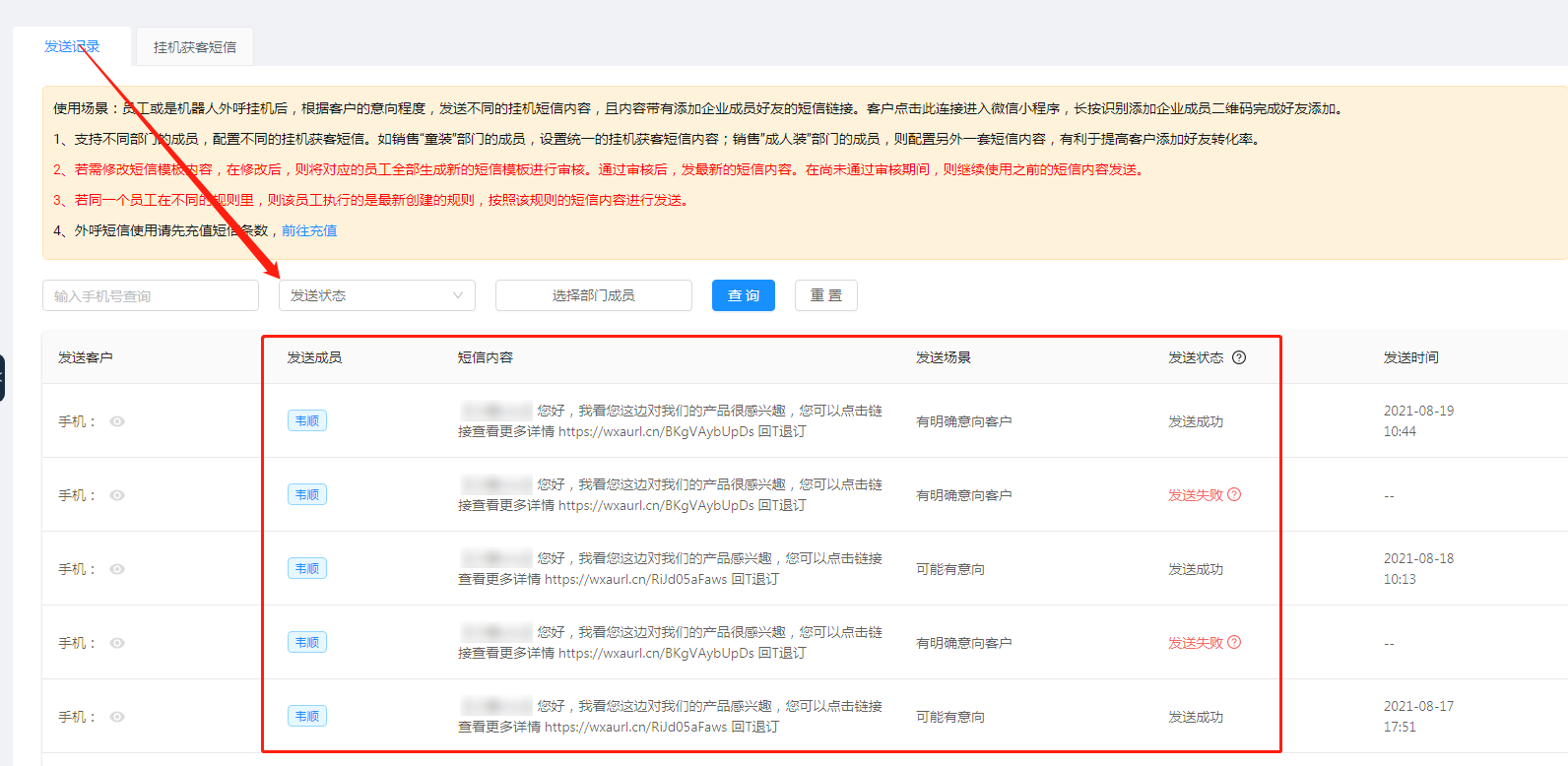Focus the 输入手机号查询 search field
1568x766 pixels.
[x=151, y=295]
